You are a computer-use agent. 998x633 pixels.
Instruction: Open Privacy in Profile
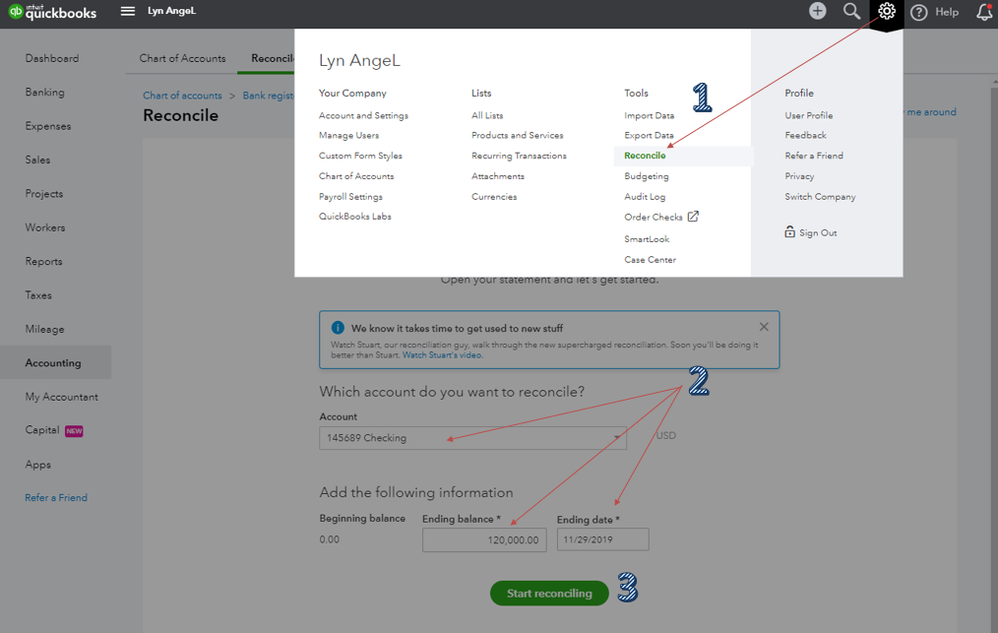tap(799, 176)
